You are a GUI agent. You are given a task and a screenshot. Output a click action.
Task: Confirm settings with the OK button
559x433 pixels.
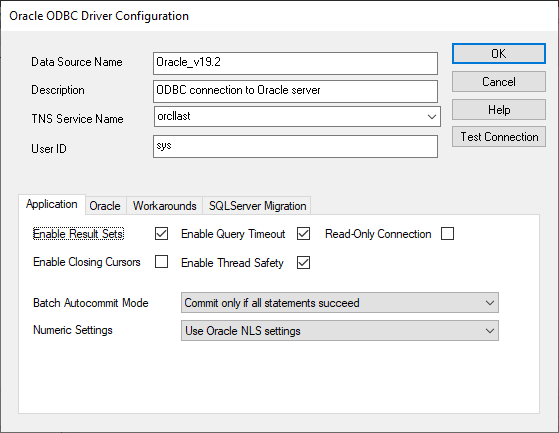tap(498, 54)
